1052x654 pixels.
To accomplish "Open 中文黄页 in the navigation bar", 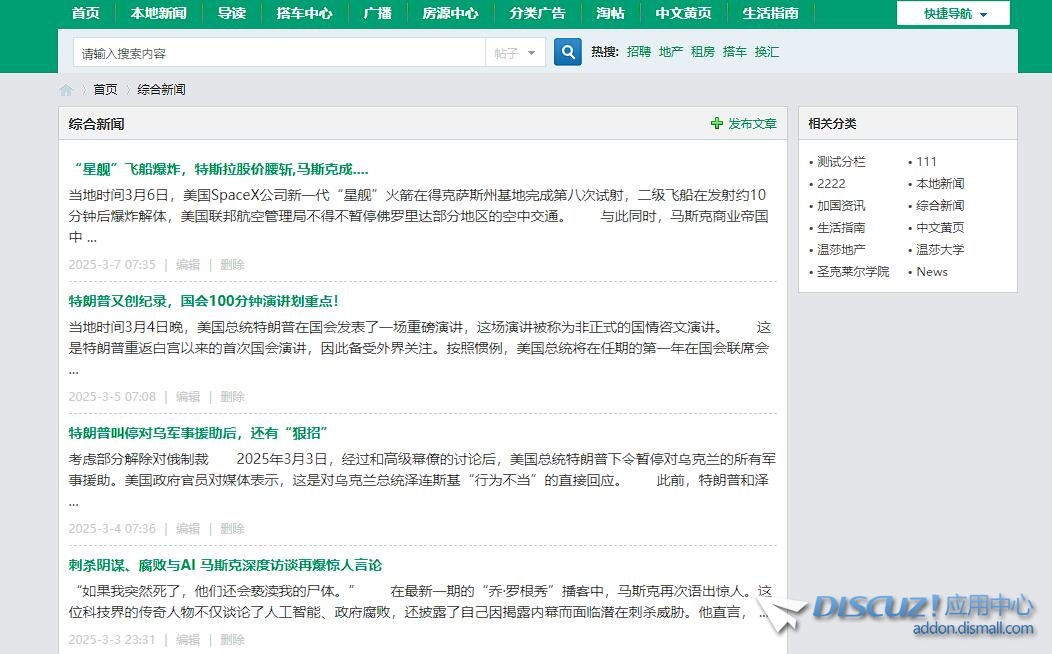I will [x=683, y=13].
